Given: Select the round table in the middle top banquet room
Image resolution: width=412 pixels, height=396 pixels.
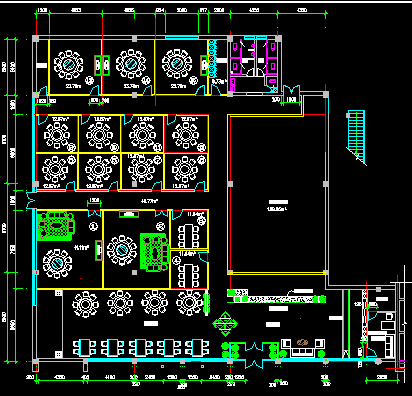Looking at the screenshot, I should (131, 64).
